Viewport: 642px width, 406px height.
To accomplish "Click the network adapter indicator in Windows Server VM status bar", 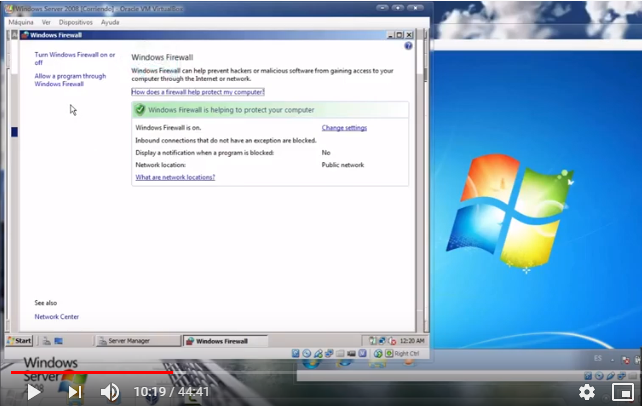I will click(x=329, y=353).
